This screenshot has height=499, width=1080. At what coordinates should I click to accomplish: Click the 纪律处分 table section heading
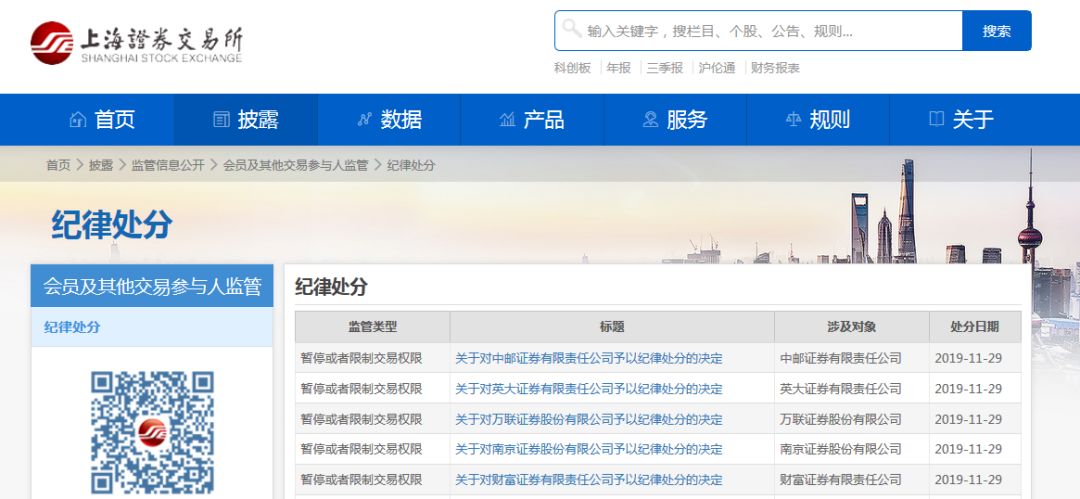331,287
